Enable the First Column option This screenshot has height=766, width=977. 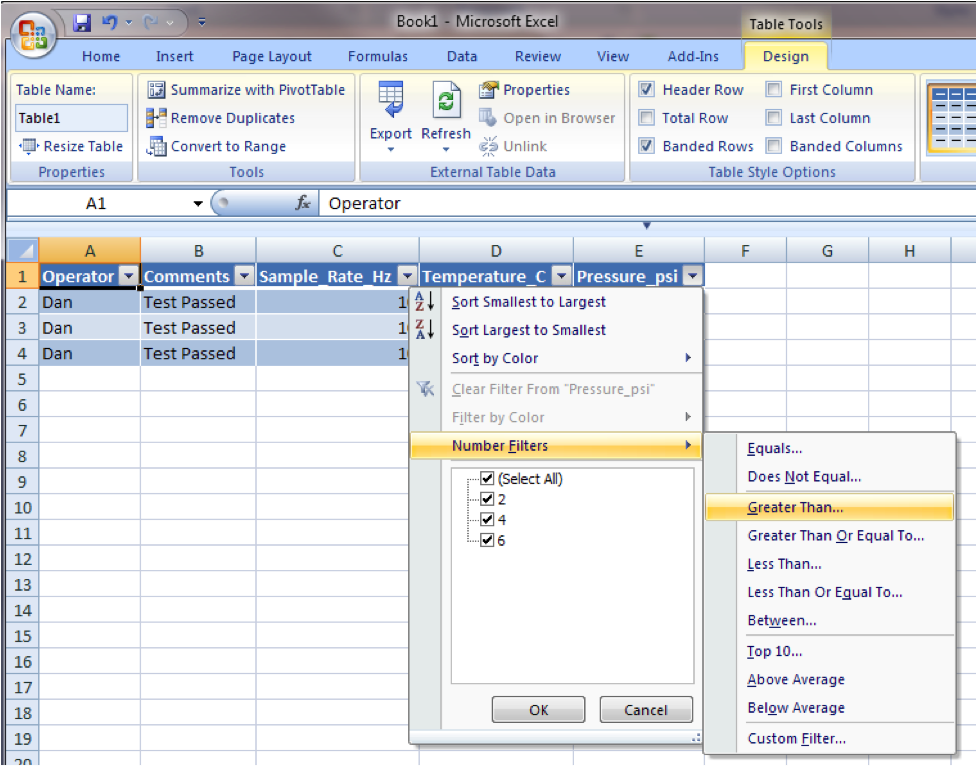coord(774,89)
